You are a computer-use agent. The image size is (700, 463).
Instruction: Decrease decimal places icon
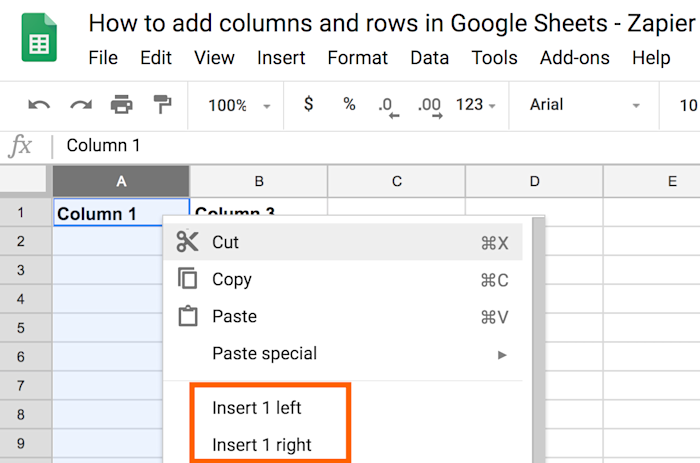388,108
